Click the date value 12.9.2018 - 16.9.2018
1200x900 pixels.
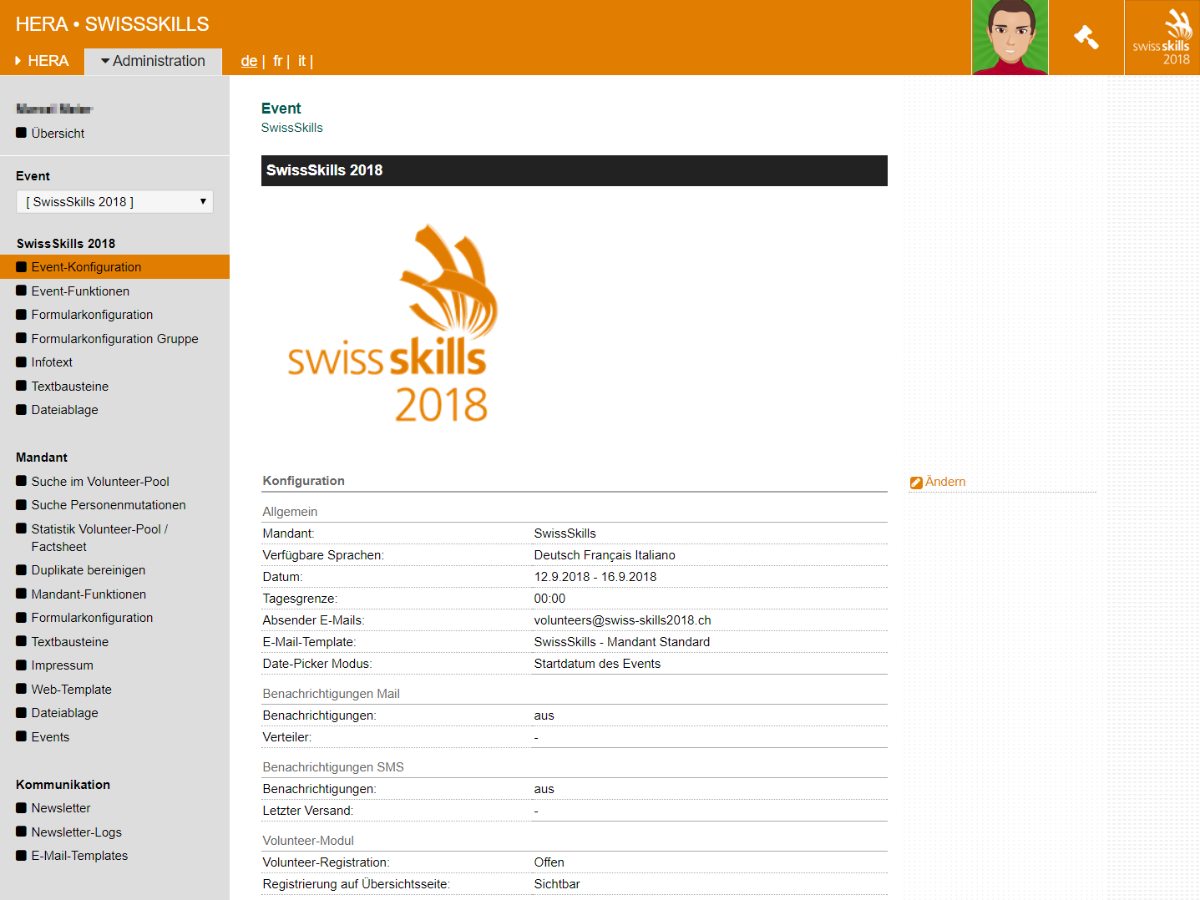tap(595, 577)
